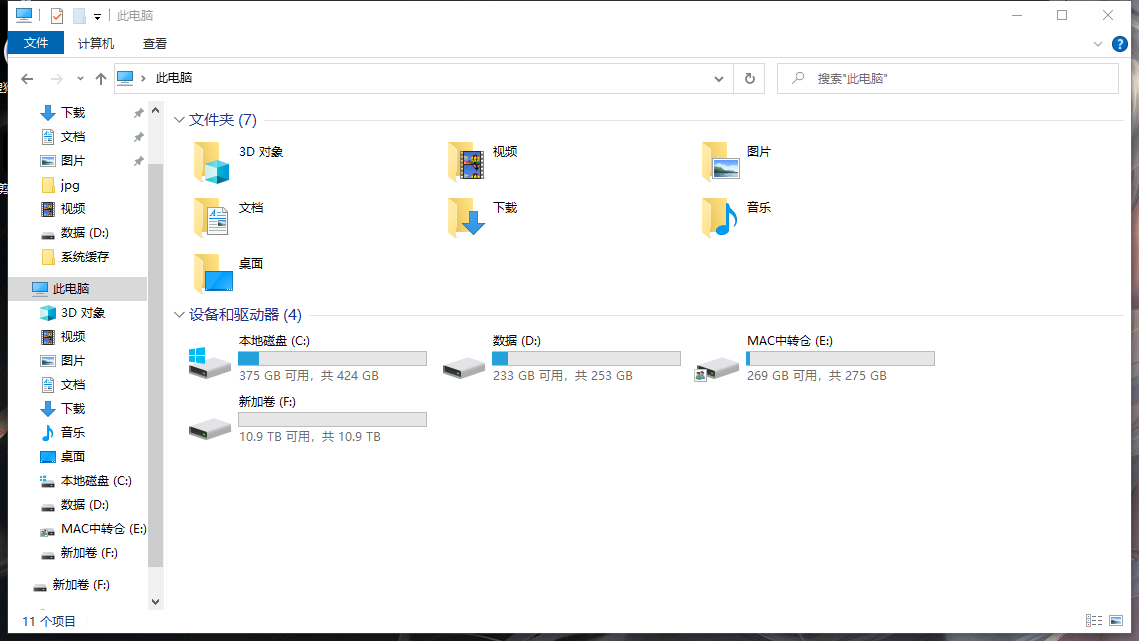Select the 本地磁盘 (C:) drive icon
Viewport: 1139px width, 641px height.
click(x=209, y=362)
